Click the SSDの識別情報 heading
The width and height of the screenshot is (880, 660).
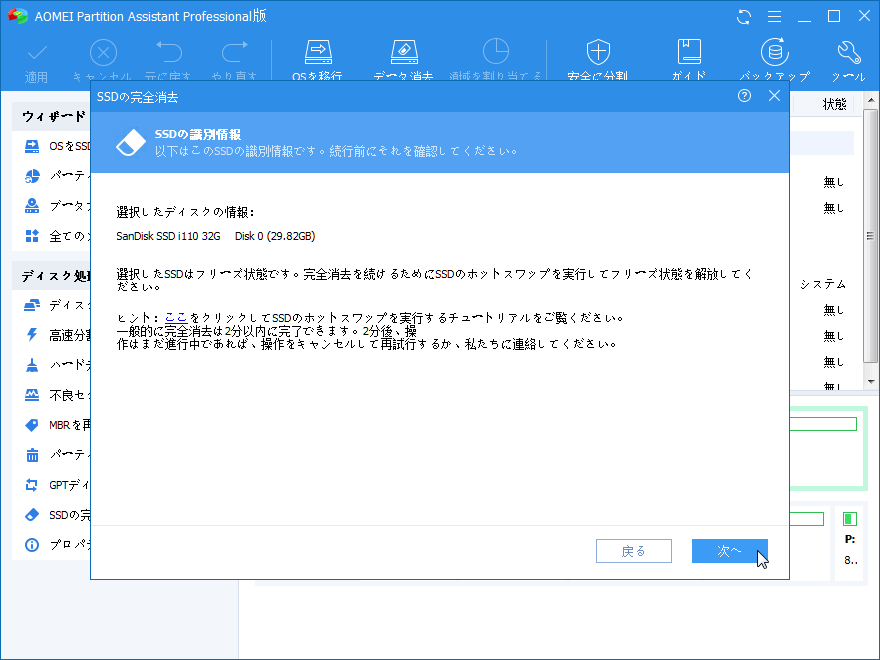198,135
